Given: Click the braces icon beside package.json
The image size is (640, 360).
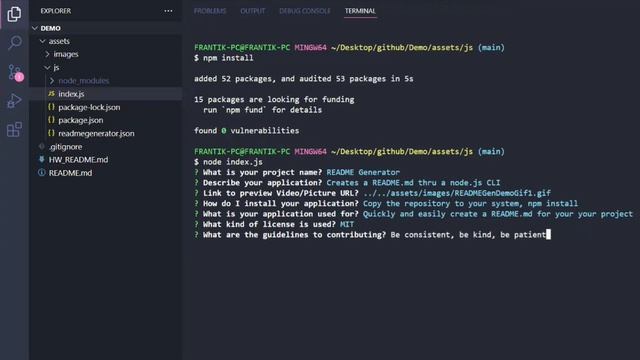Looking at the screenshot, I should [51, 120].
